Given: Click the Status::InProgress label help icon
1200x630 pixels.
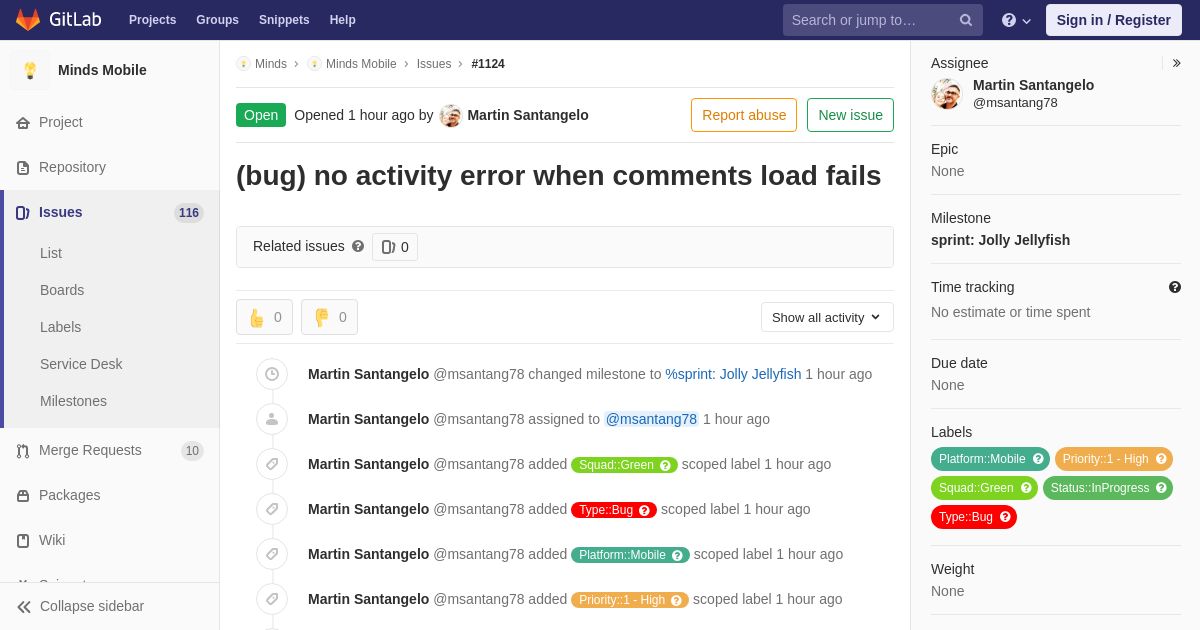Looking at the screenshot, I should [1161, 488].
